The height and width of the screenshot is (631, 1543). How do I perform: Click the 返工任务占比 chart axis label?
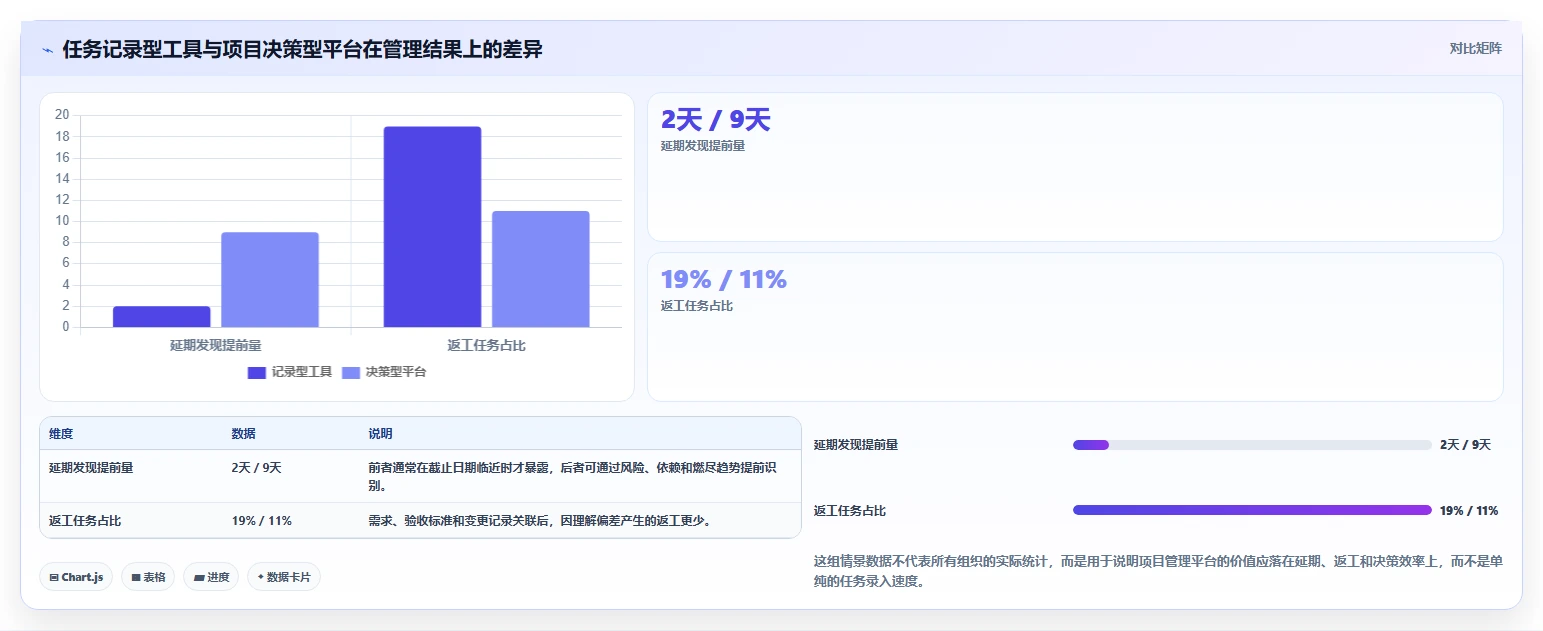487,345
